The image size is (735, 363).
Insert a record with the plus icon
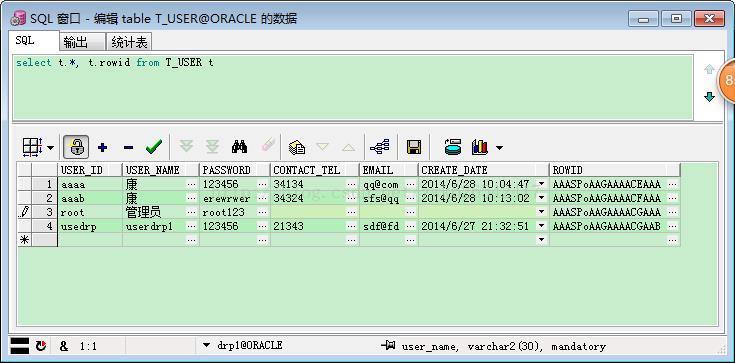[x=102, y=148]
